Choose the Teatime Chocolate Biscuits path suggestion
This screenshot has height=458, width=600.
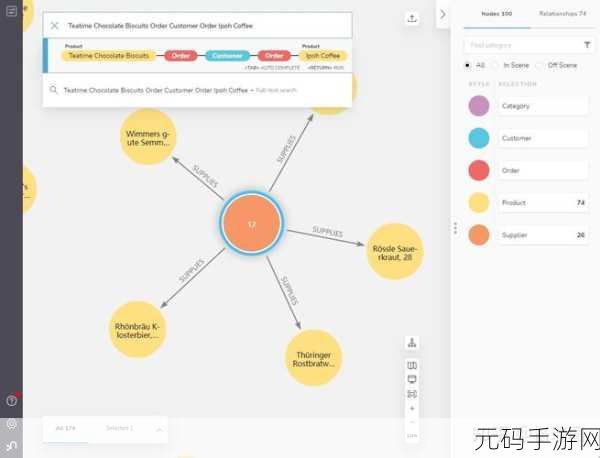[x=197, y=55]
